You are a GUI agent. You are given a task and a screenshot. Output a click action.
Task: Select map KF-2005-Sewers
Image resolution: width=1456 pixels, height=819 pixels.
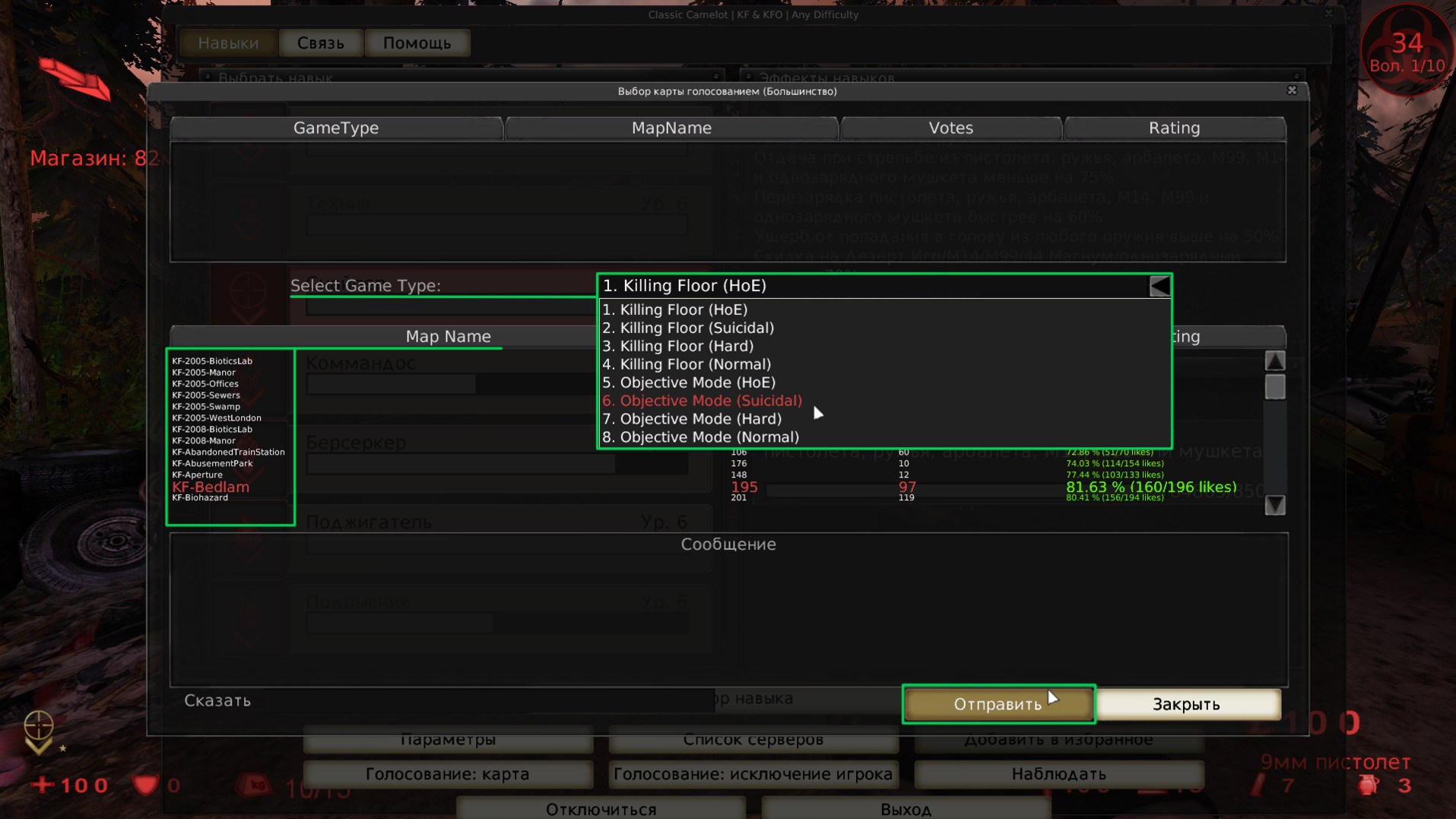pyautogui.click(x=206, y=395)
